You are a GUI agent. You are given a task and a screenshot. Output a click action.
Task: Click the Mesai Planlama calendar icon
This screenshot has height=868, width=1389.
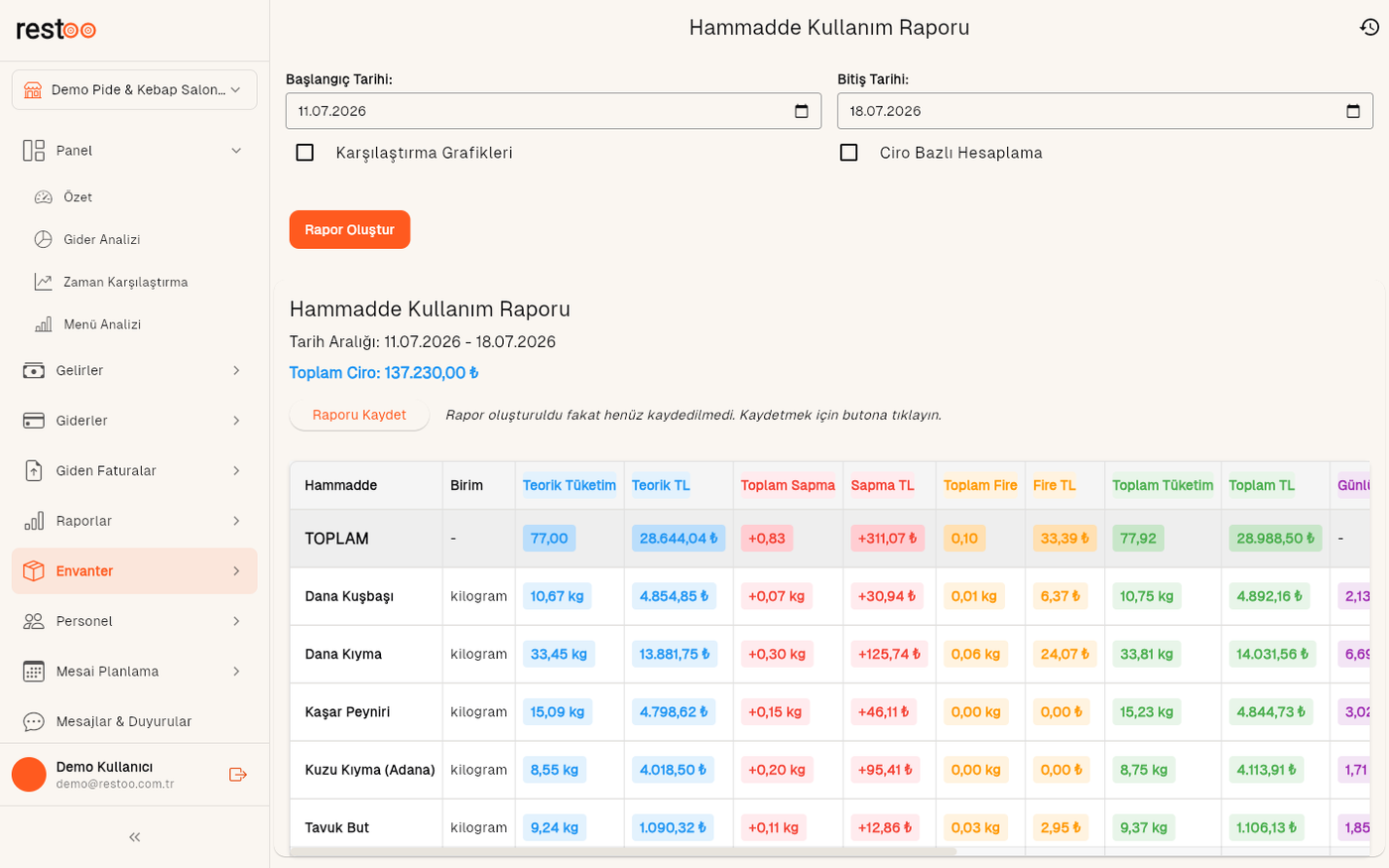coord(34,672)
